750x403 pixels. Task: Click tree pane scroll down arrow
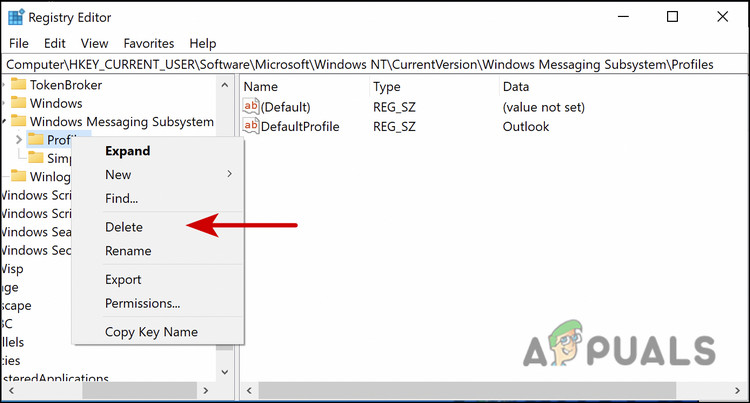click(225, 371)
